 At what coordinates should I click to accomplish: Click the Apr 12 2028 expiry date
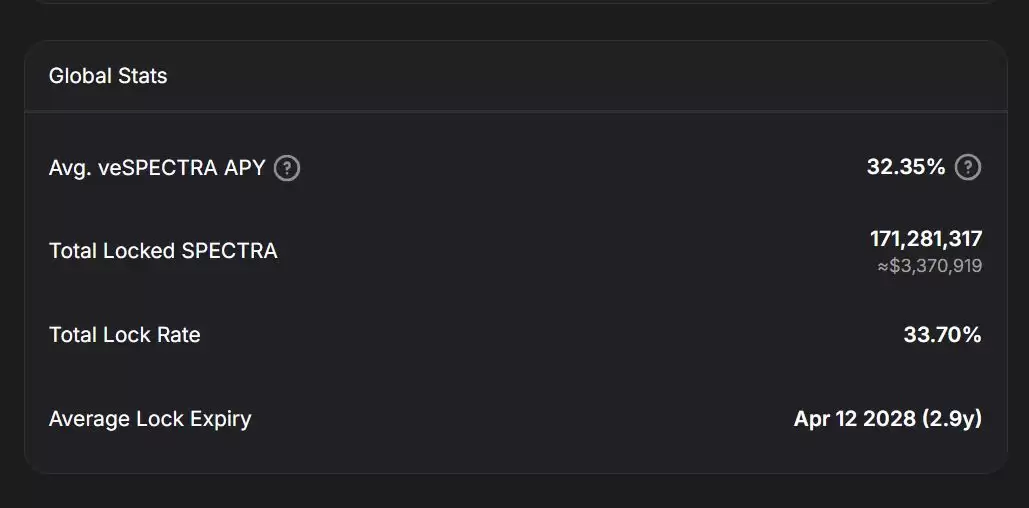(854, 418)
